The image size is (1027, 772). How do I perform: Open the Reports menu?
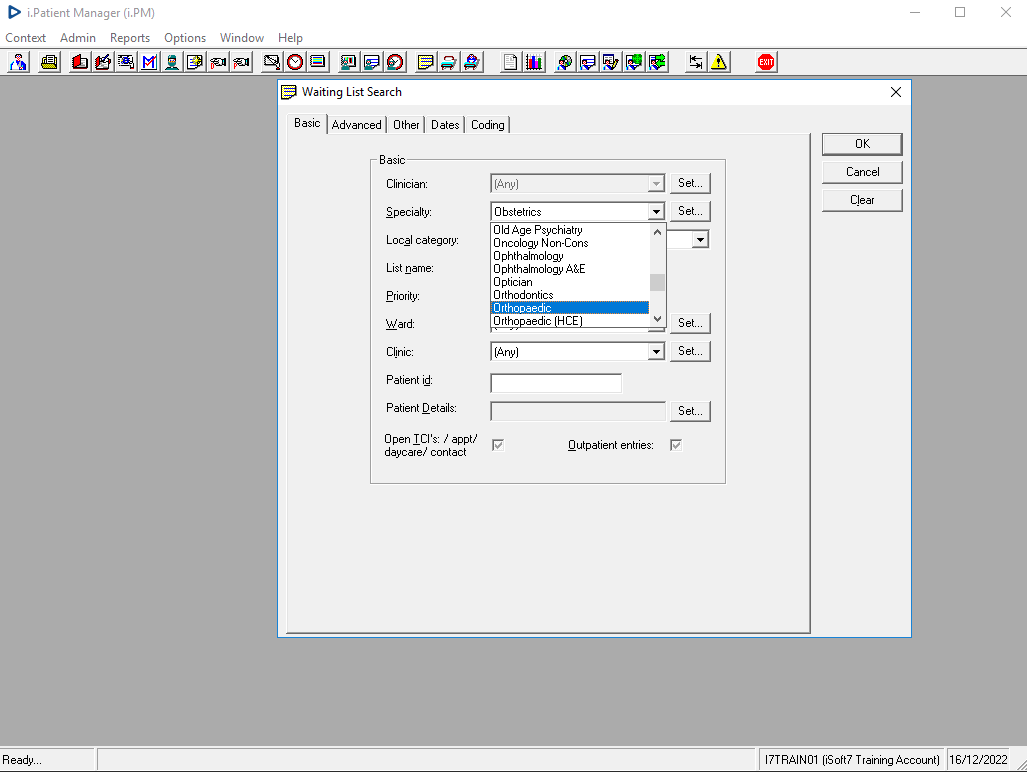pyautogui.click(x=130, y=38)
